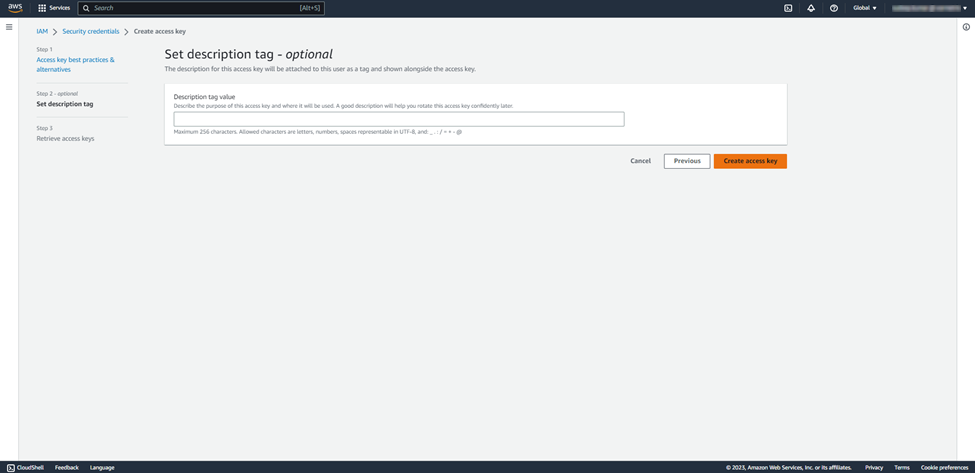Click Create access key button
This screenshot has width=975, height=473.
pyautogui.click(x=751, y=161)
